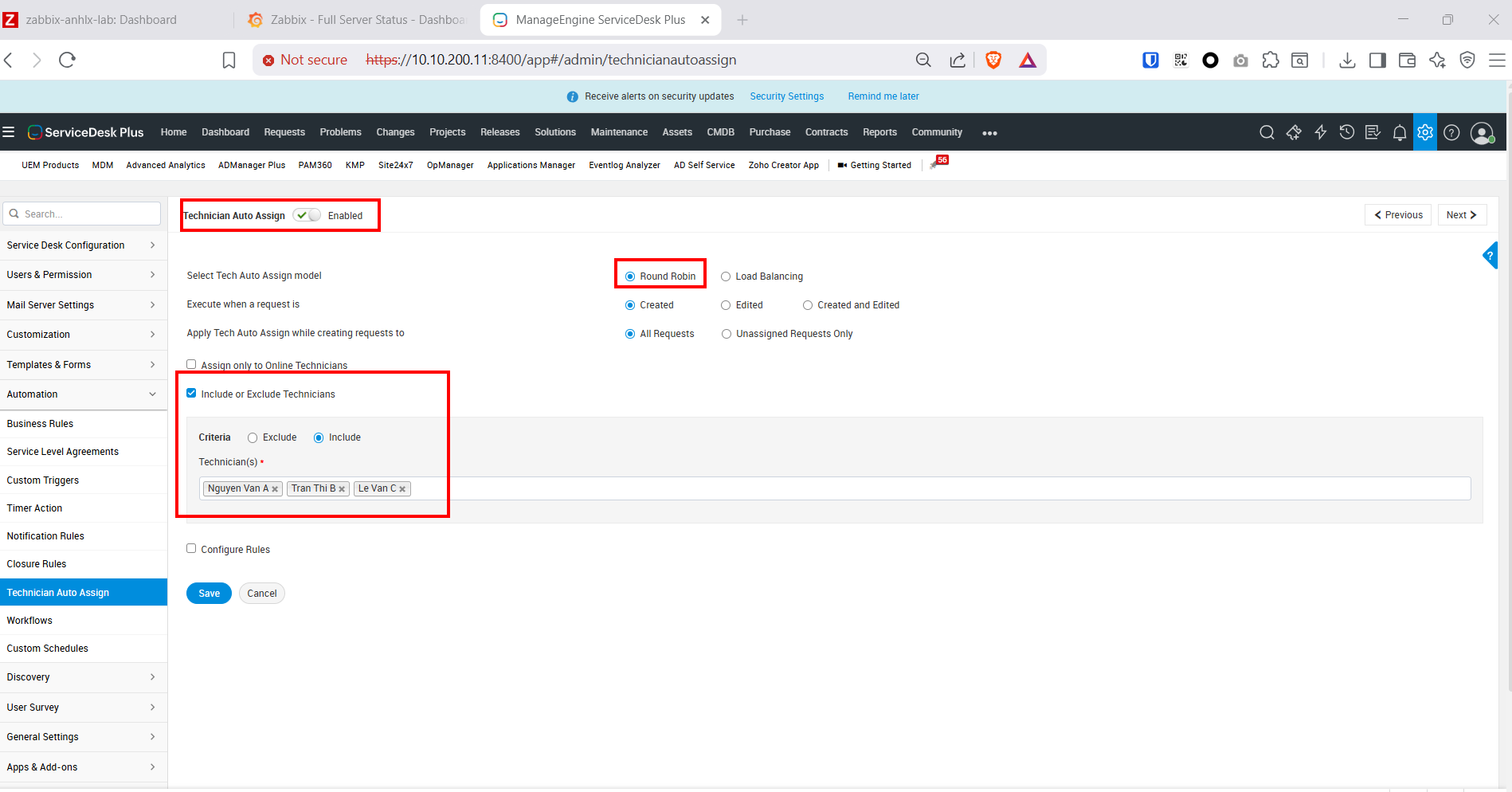Click the header search magnifier icon

tap(1267, 132)
